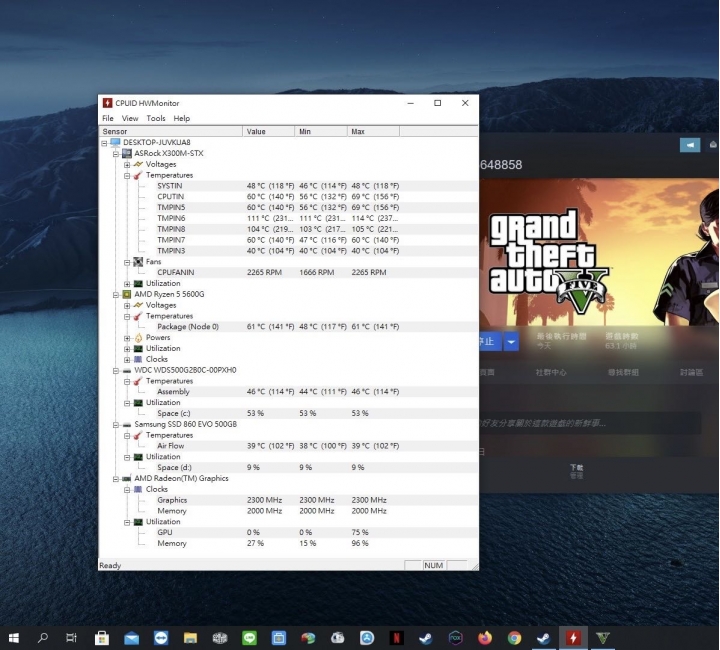The width and height of the screenshot is (720, 650).
Task: Open the Mail app from taskbar
Action: [x=131, y=638]
